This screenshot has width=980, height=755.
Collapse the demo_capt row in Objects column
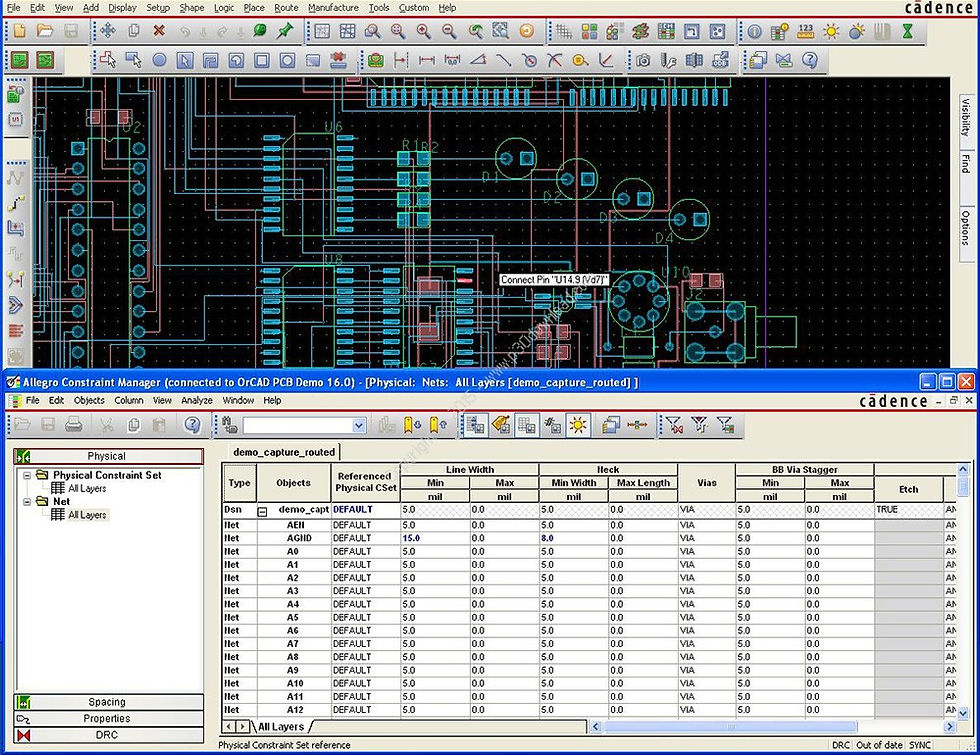click(x=263, y=510)
